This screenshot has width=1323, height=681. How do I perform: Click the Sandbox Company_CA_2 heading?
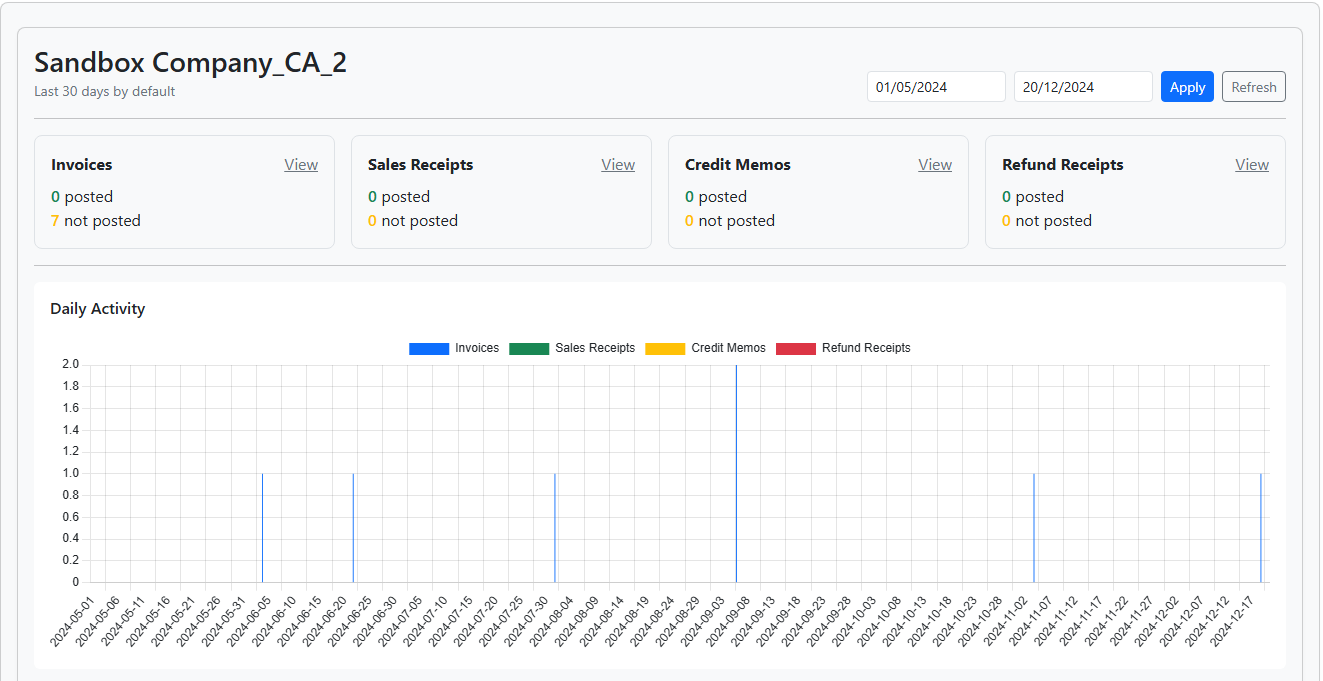[x=191, y=62]
